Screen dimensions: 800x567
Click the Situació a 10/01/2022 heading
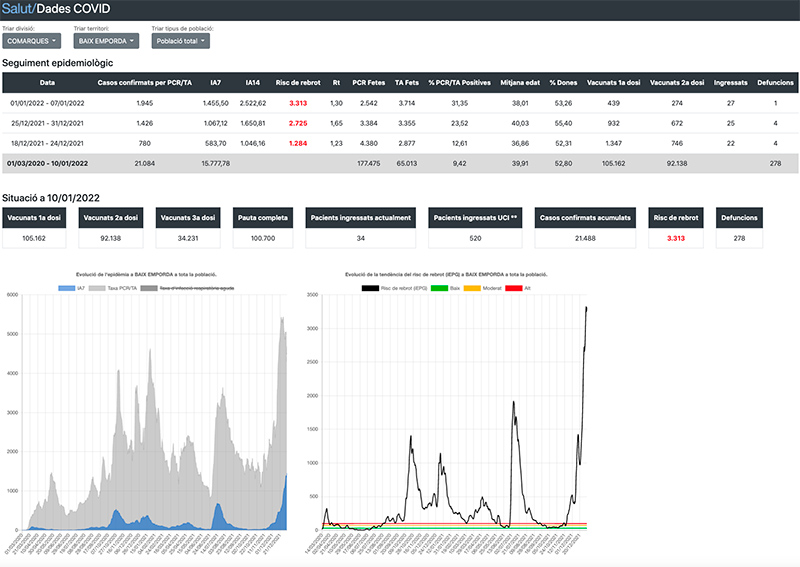pyautogui.click(x=51, y=198)
